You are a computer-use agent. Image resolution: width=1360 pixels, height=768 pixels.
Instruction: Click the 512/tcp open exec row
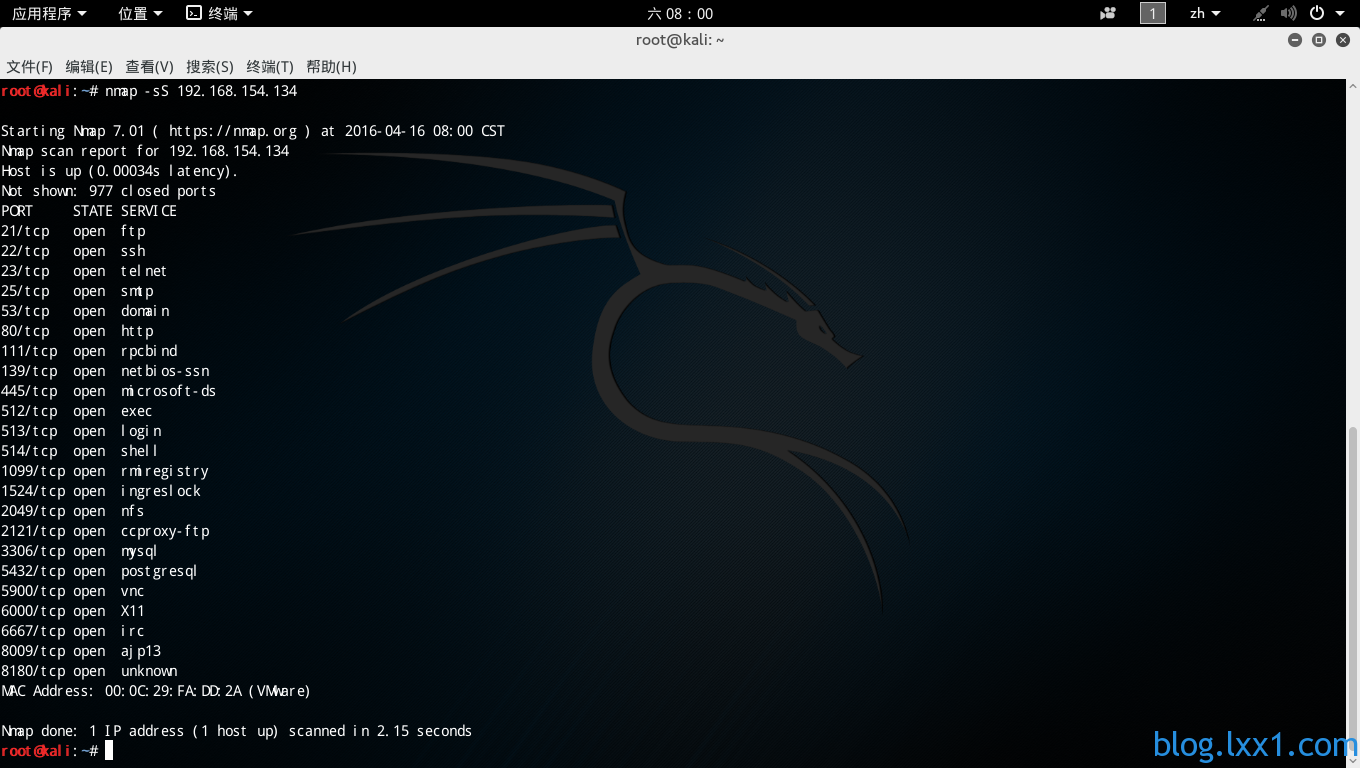(77, 411)
